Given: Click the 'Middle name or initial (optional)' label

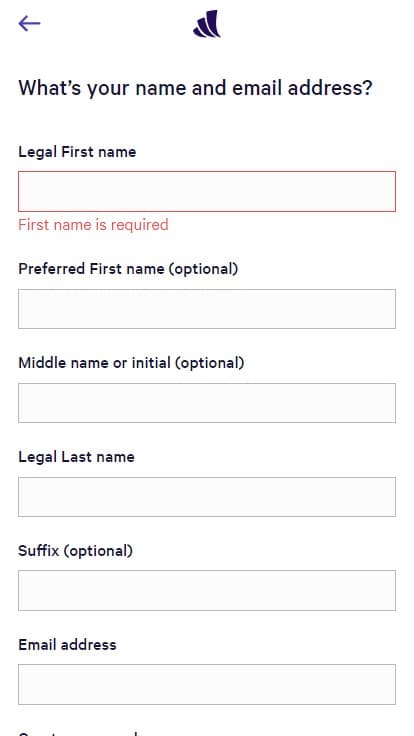Looking at the screenshot, I should [x=131, y=363].
